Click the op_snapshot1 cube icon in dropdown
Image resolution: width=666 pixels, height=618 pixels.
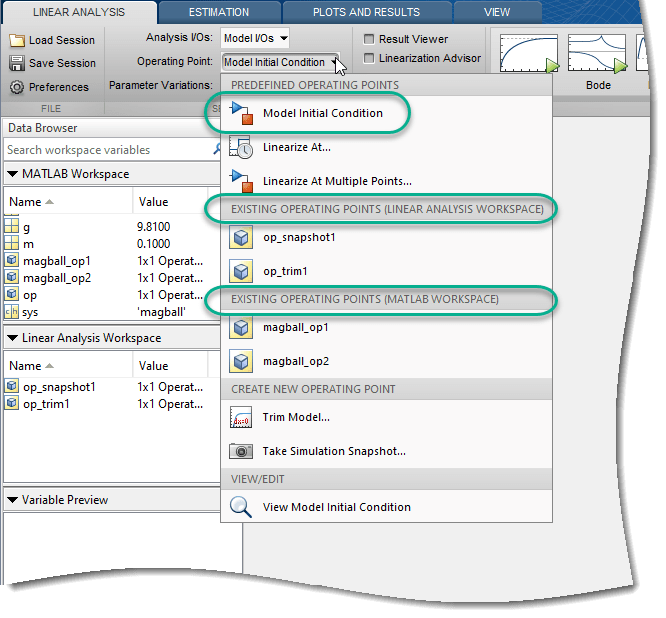pyautogui.click(x=241, y=237)
